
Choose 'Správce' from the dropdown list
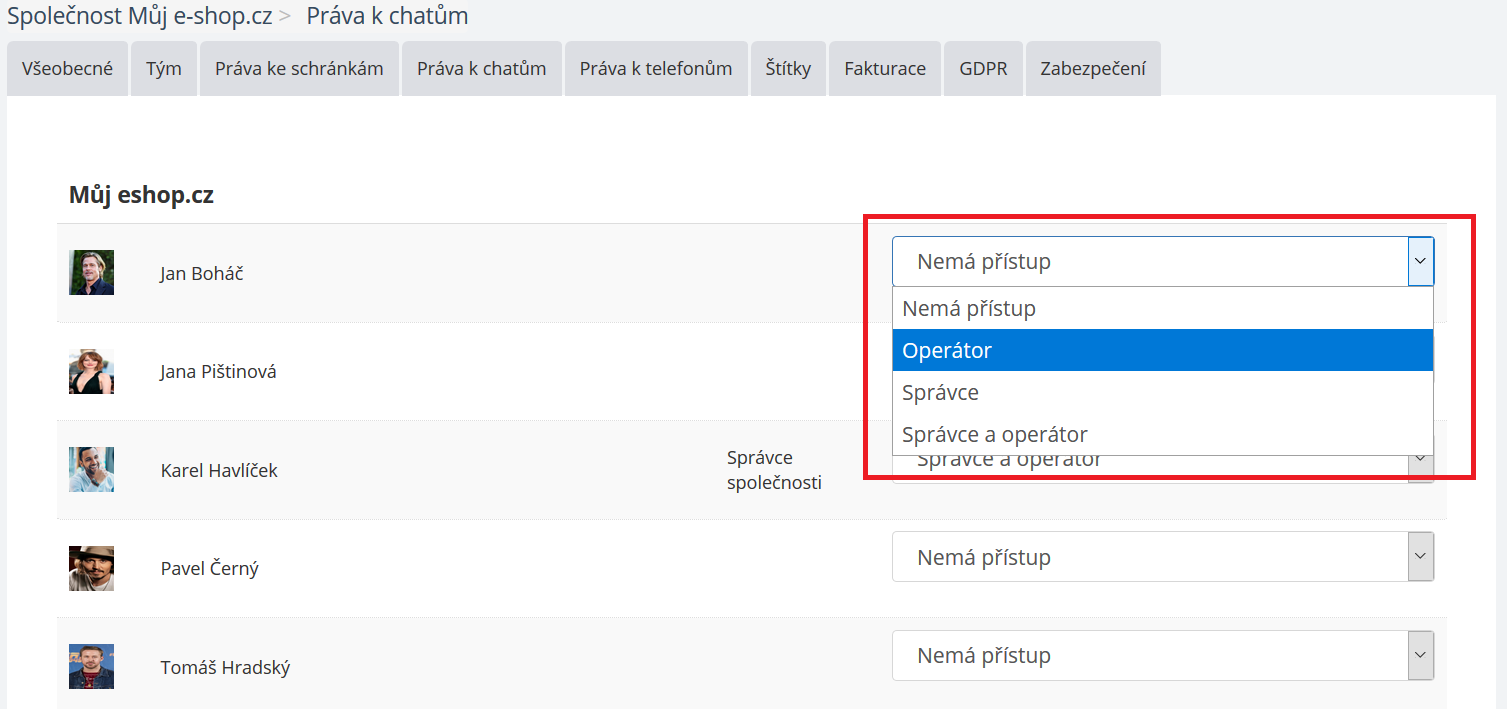pyautogui.click(x=1162, y=392)
